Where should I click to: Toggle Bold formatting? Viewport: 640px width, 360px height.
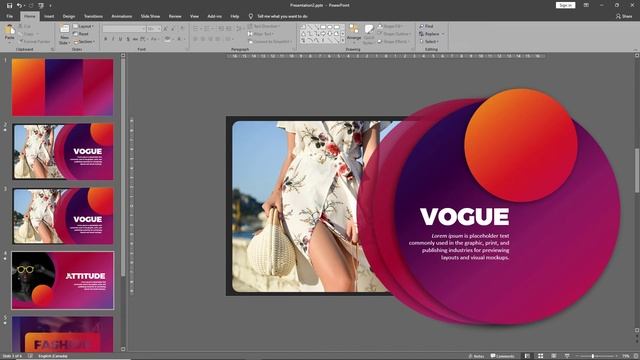click(106, 39)
